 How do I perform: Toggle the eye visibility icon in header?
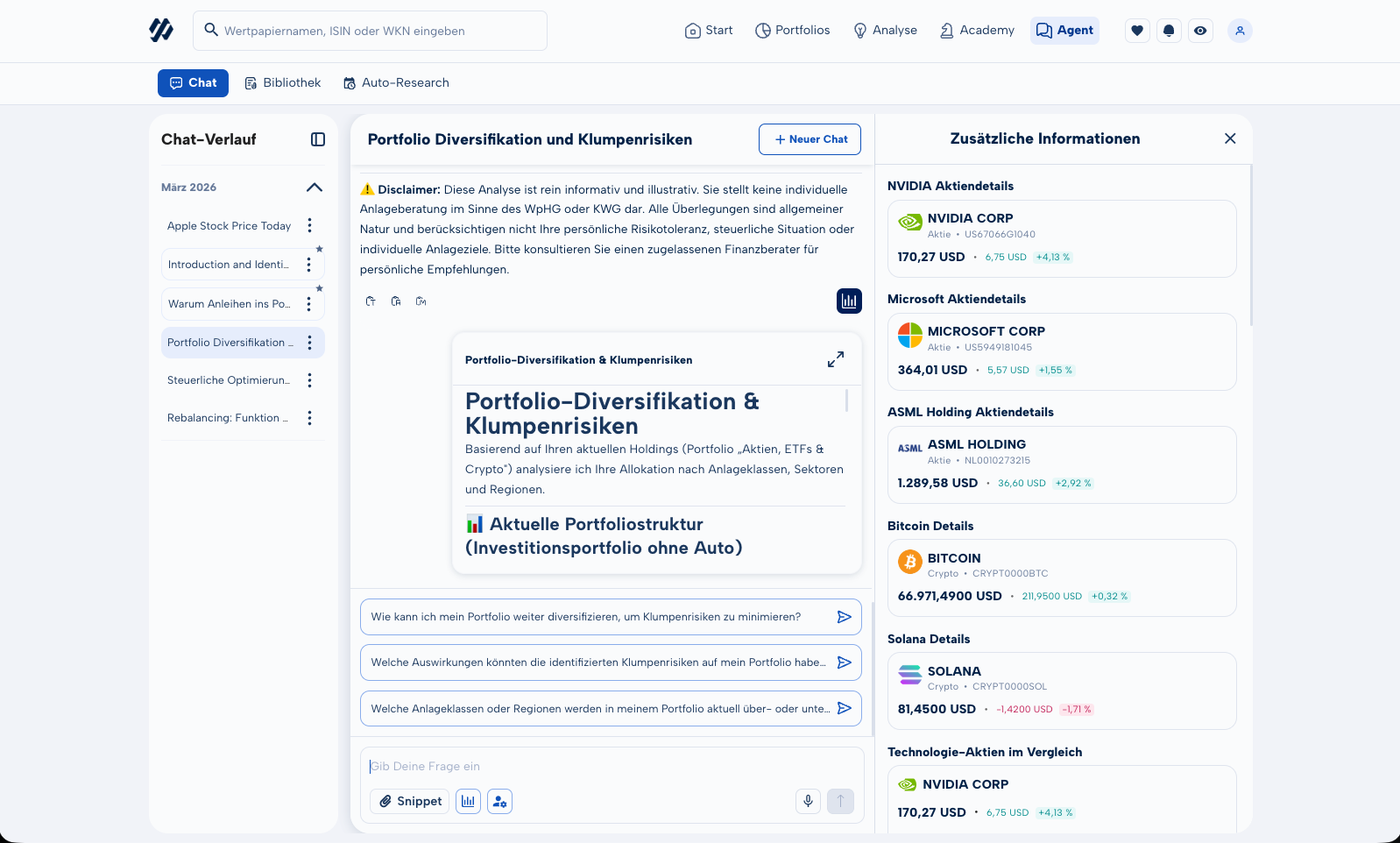pos(1200,31)
